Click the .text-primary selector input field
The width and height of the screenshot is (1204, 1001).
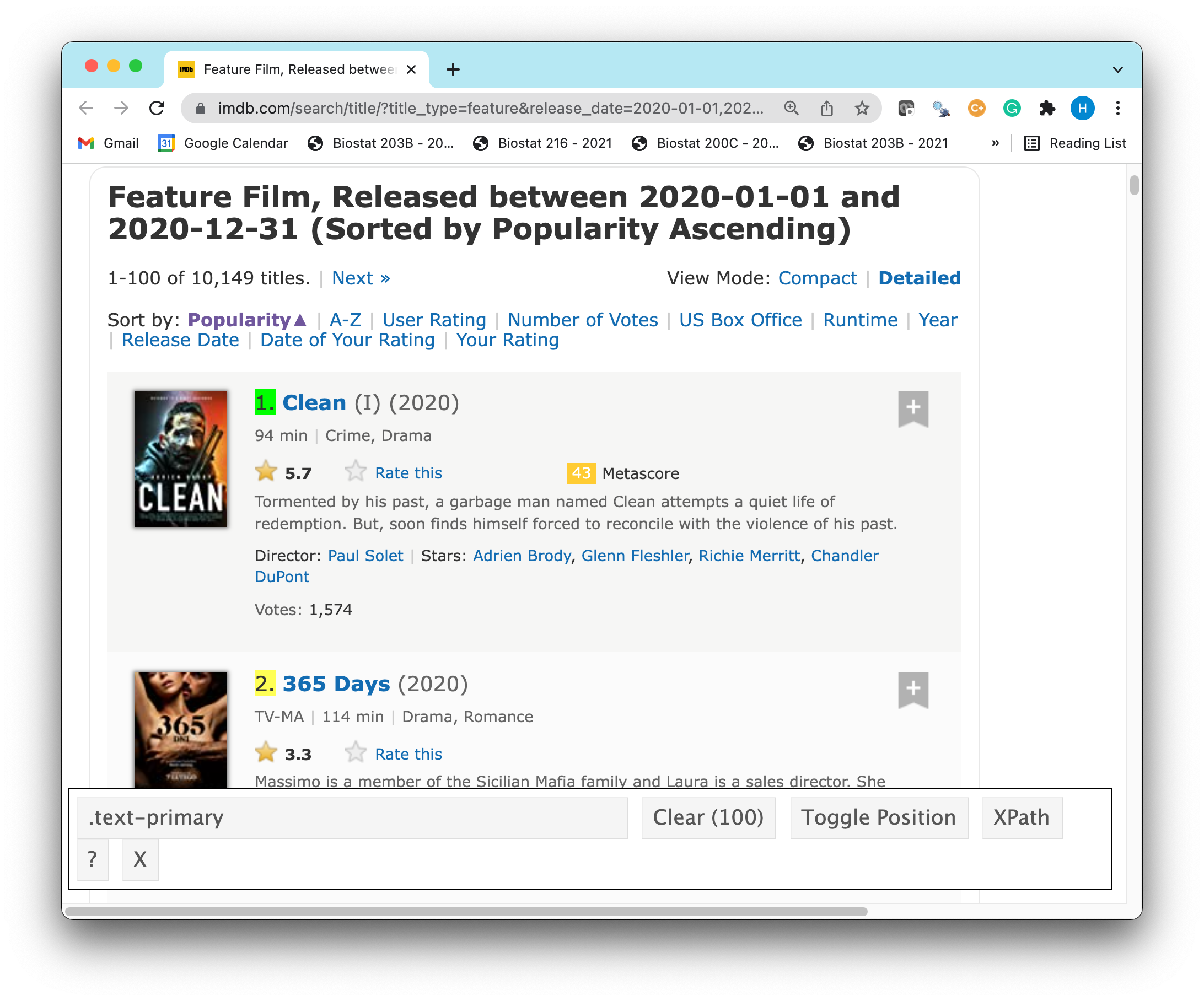pyautogui.click(x=352, y=817)
